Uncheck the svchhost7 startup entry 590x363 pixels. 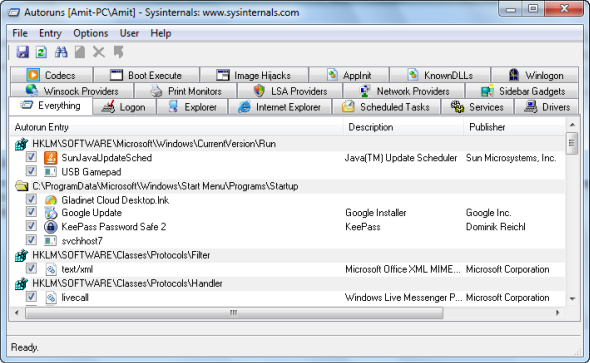pos(31,240)
